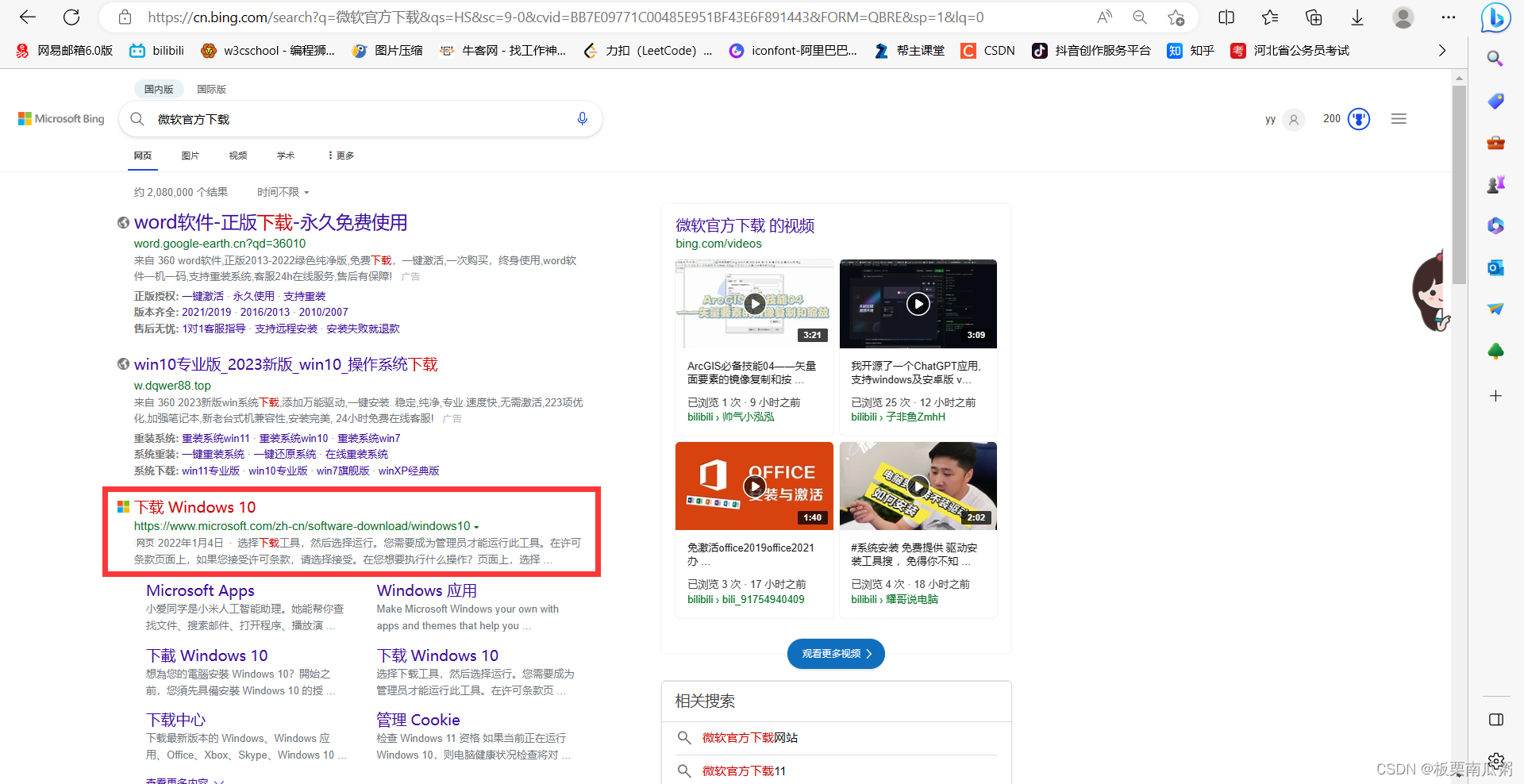This screenshot has width=1524, height=784.
Task: Open the favorites list icon
Action: pyautogui.click(x=1270, y=17)
